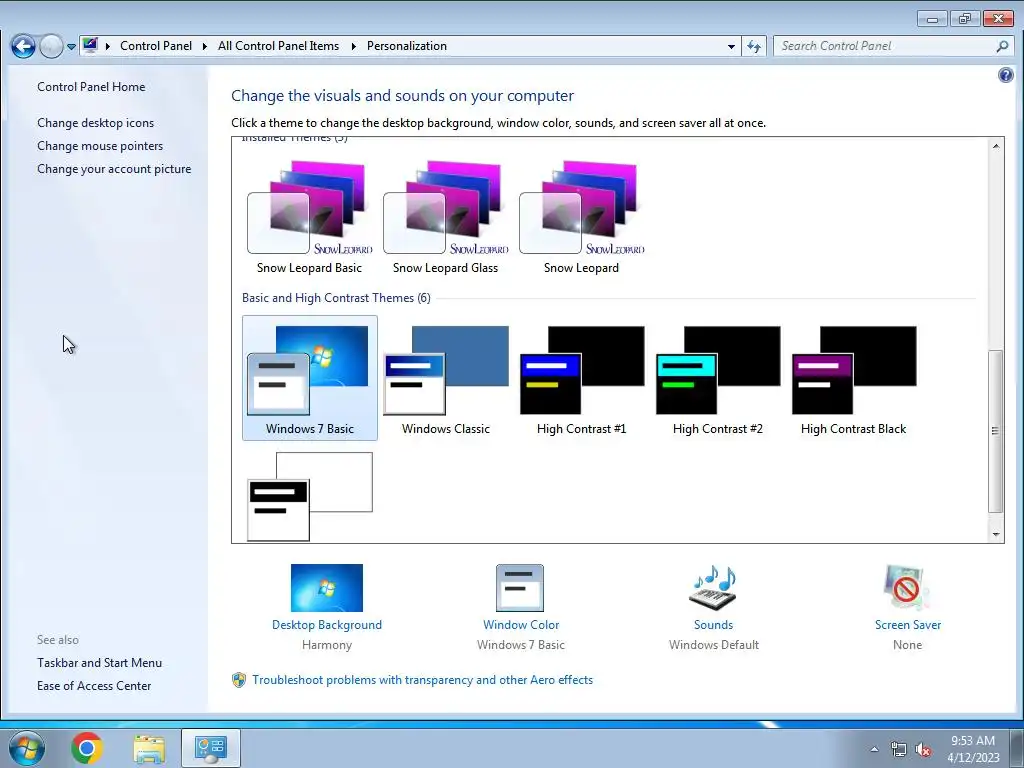Screen dimensions: 1024x768
Task: Open Control Panel breadcrumb
Action: pyautogui.click(x=156, y=46)
